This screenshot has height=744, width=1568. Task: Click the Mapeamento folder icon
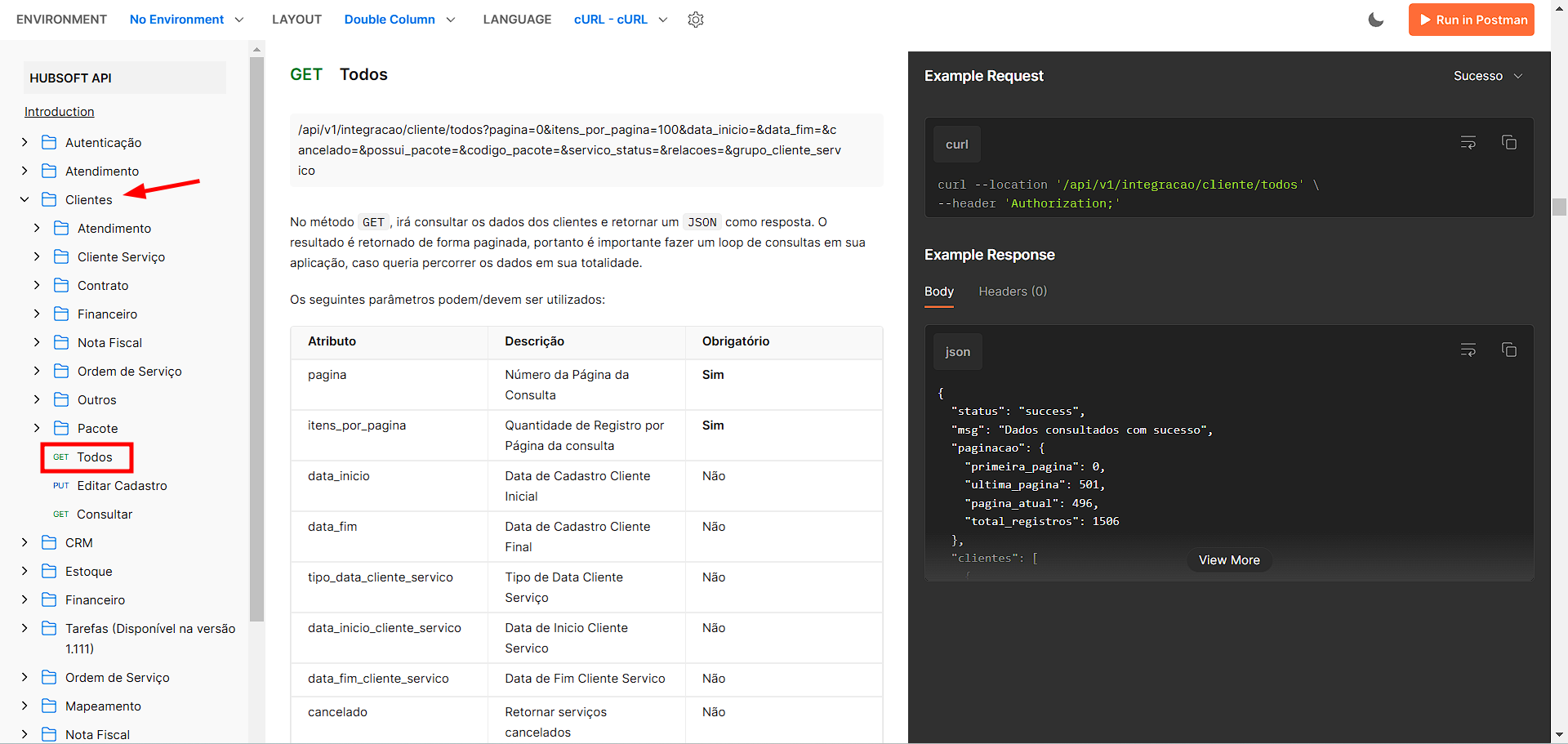pyautogui.click(x=49, y=706)
